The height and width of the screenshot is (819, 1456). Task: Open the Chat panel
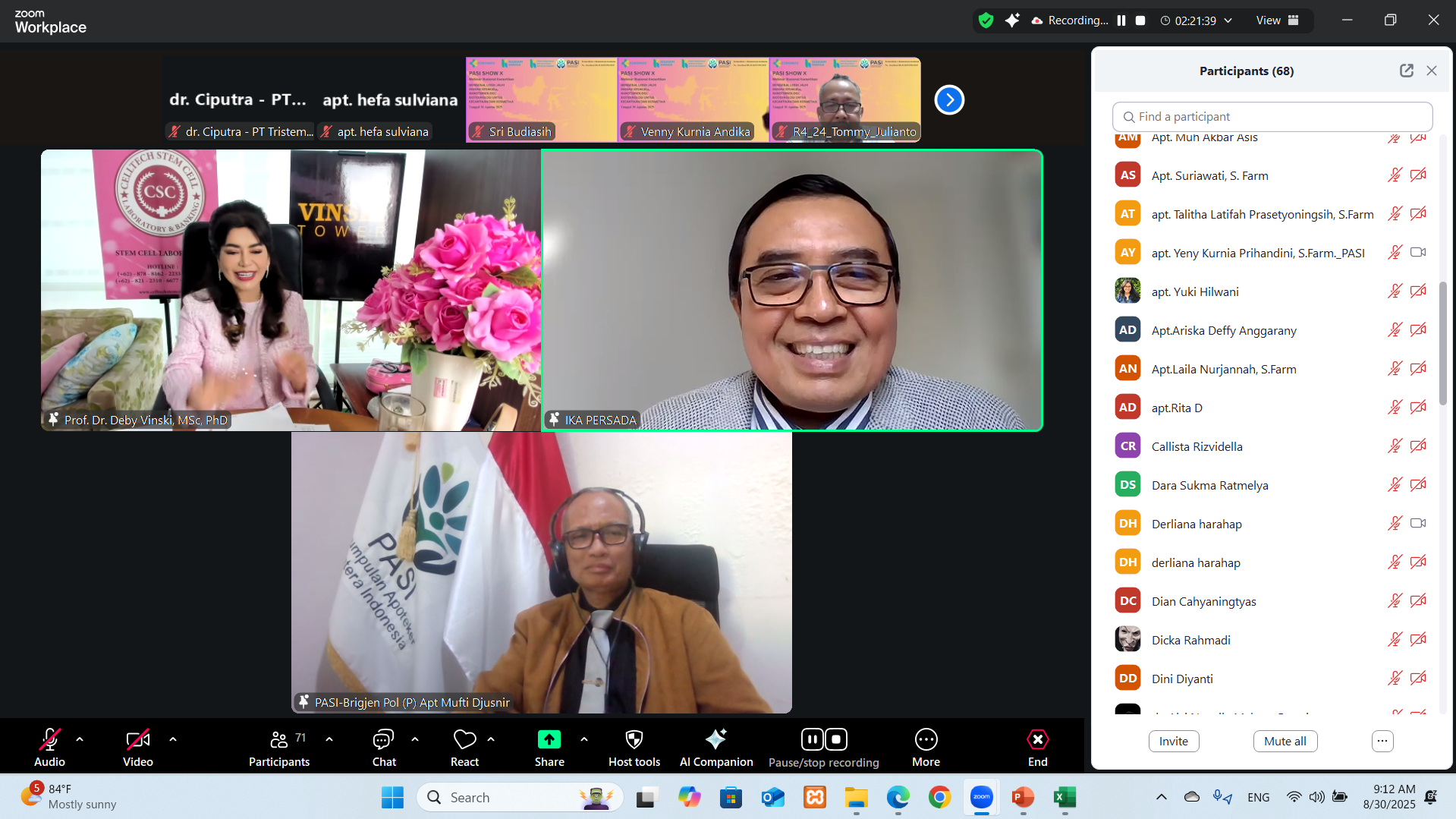tap(383, 748)
